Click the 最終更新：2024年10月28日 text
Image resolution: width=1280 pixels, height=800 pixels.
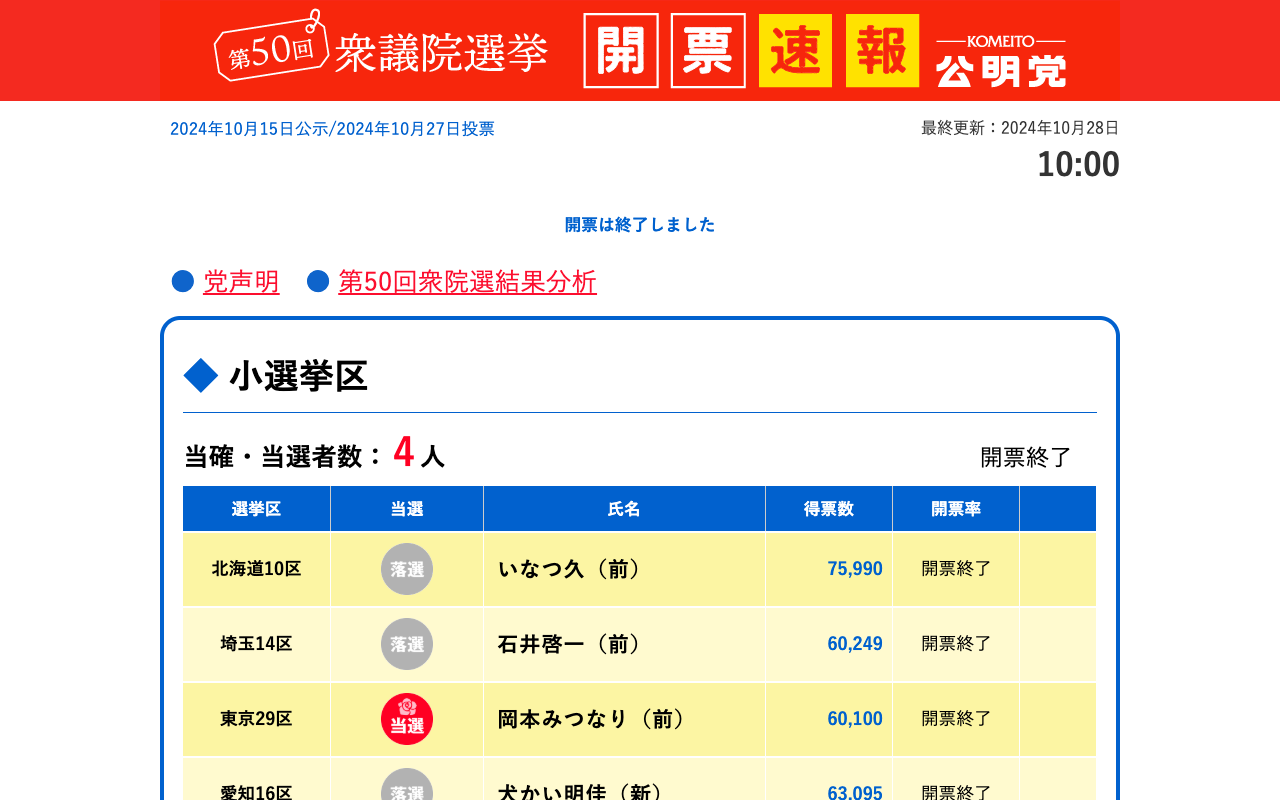[1020, 128]
